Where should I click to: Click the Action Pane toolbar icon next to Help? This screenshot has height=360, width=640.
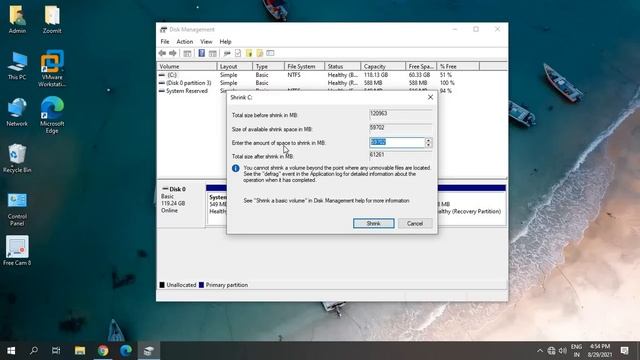tap(213, 53)
